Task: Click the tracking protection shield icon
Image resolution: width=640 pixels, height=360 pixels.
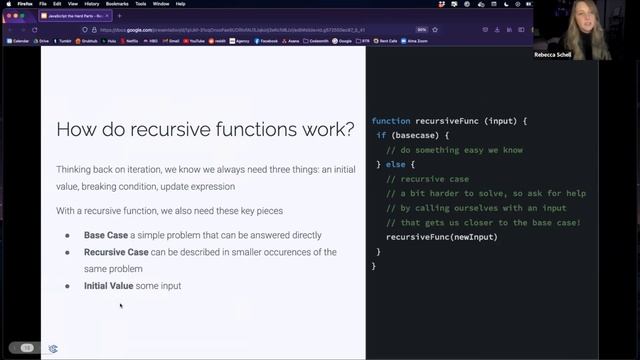Action: (x=84, y=30)
